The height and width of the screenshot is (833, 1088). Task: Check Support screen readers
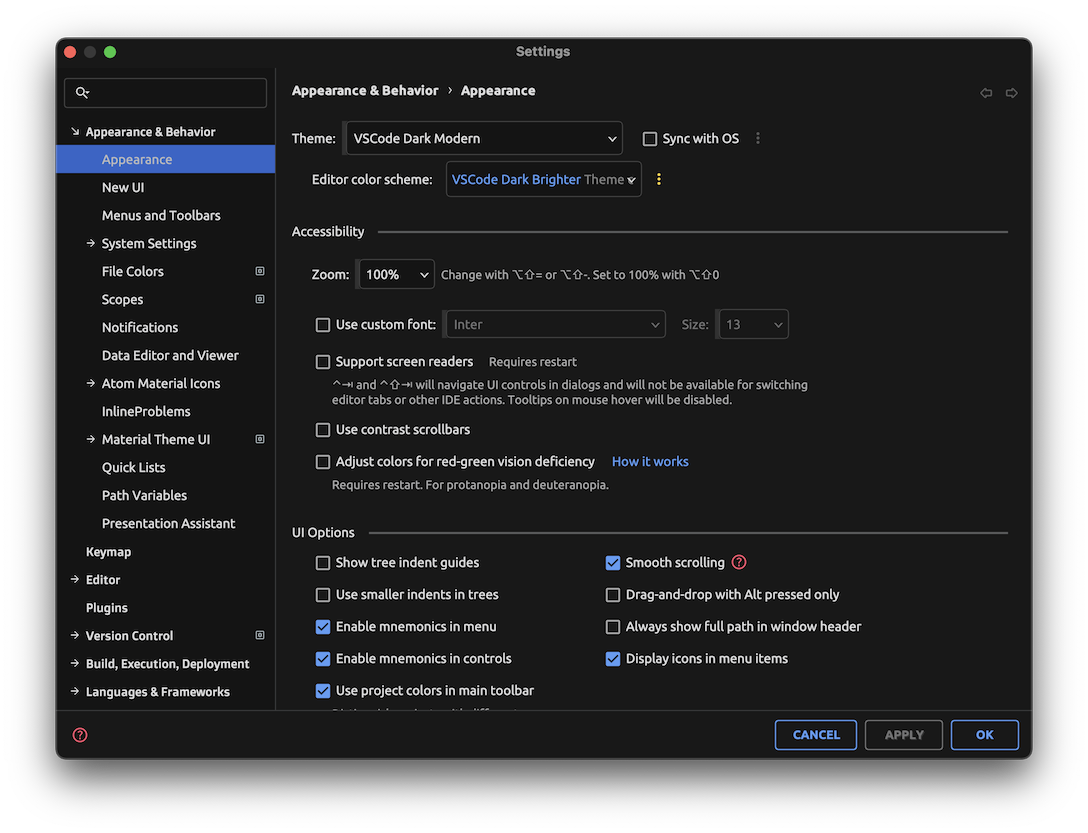[323, 362]
